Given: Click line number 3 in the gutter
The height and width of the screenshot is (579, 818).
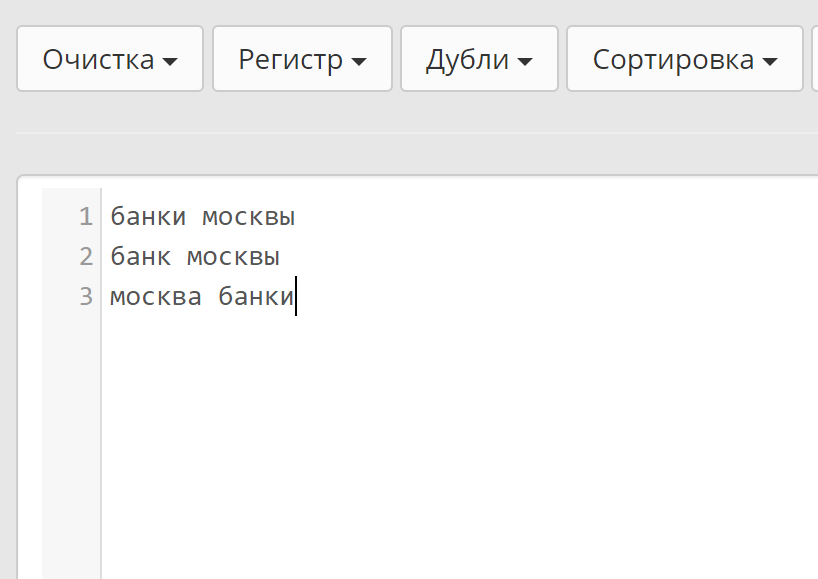Looking at the screenshot, I should coord(85,296).
